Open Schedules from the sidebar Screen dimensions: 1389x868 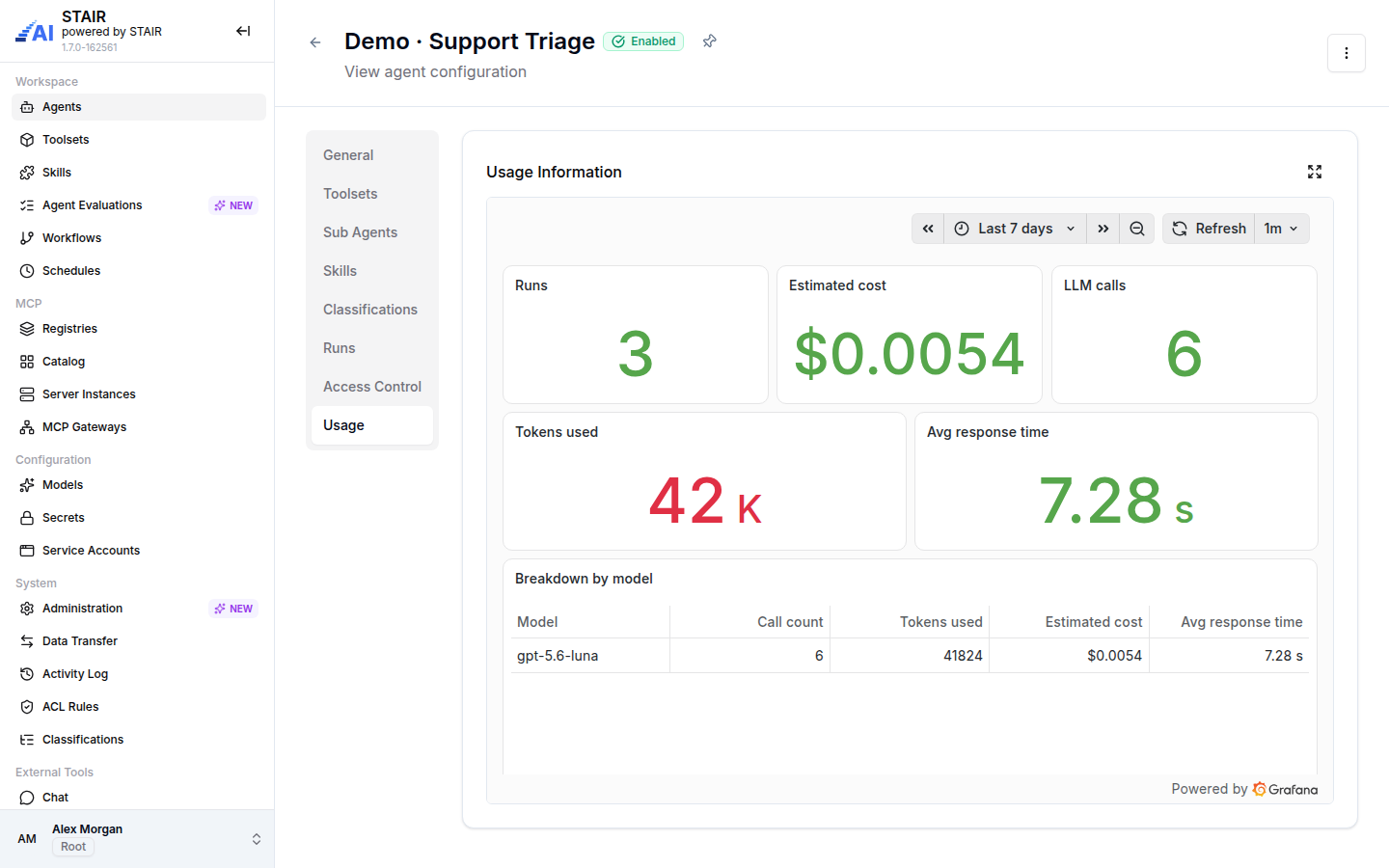coord(139,271)
